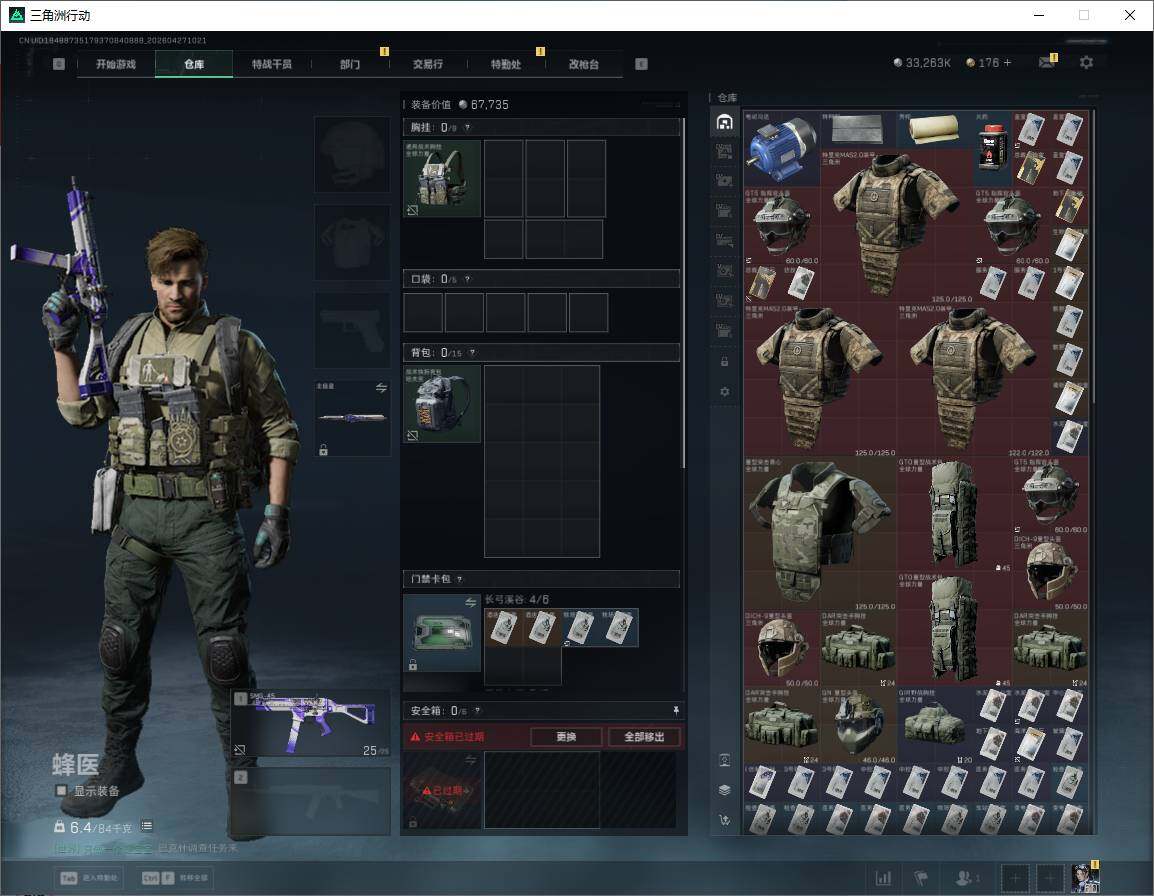Open the settings gear in top bar
1154x896 pixels.
click(x=1086, y=63)
